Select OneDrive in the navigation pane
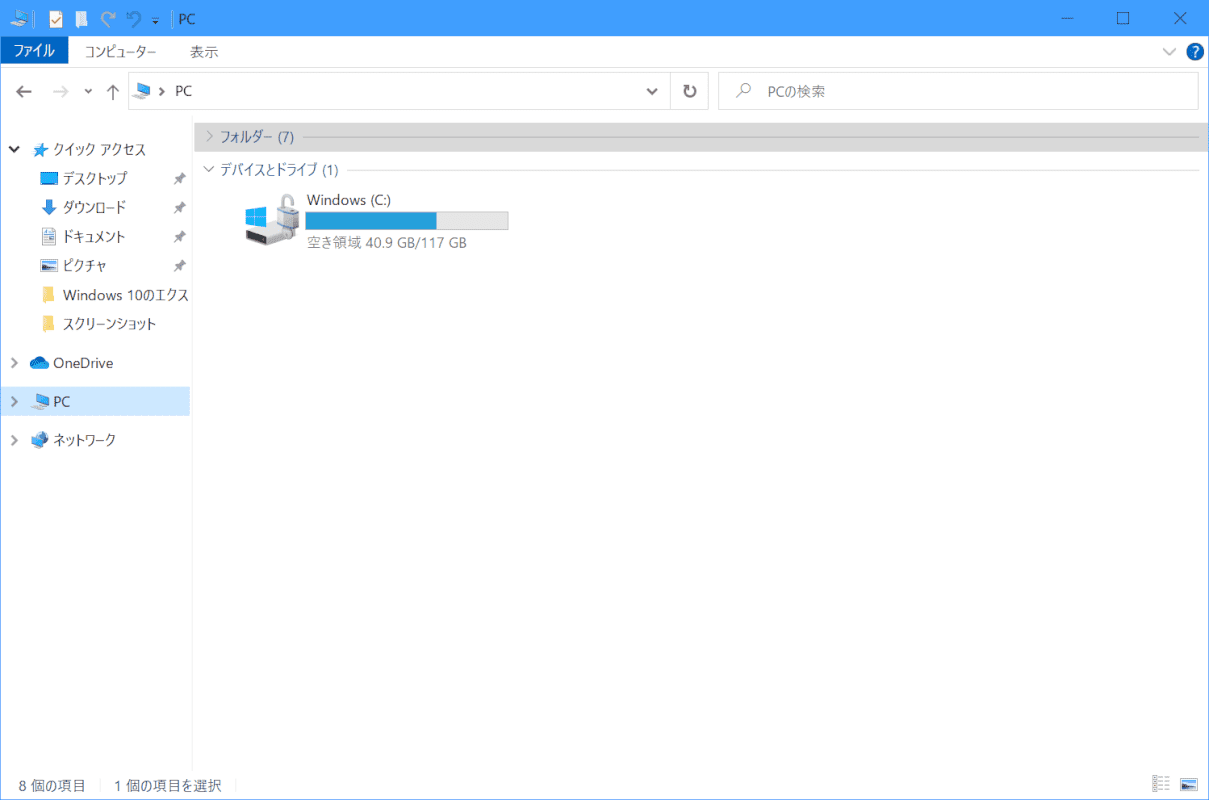Viewport: 1209px width, 800px height. click(x=83, y=363)
